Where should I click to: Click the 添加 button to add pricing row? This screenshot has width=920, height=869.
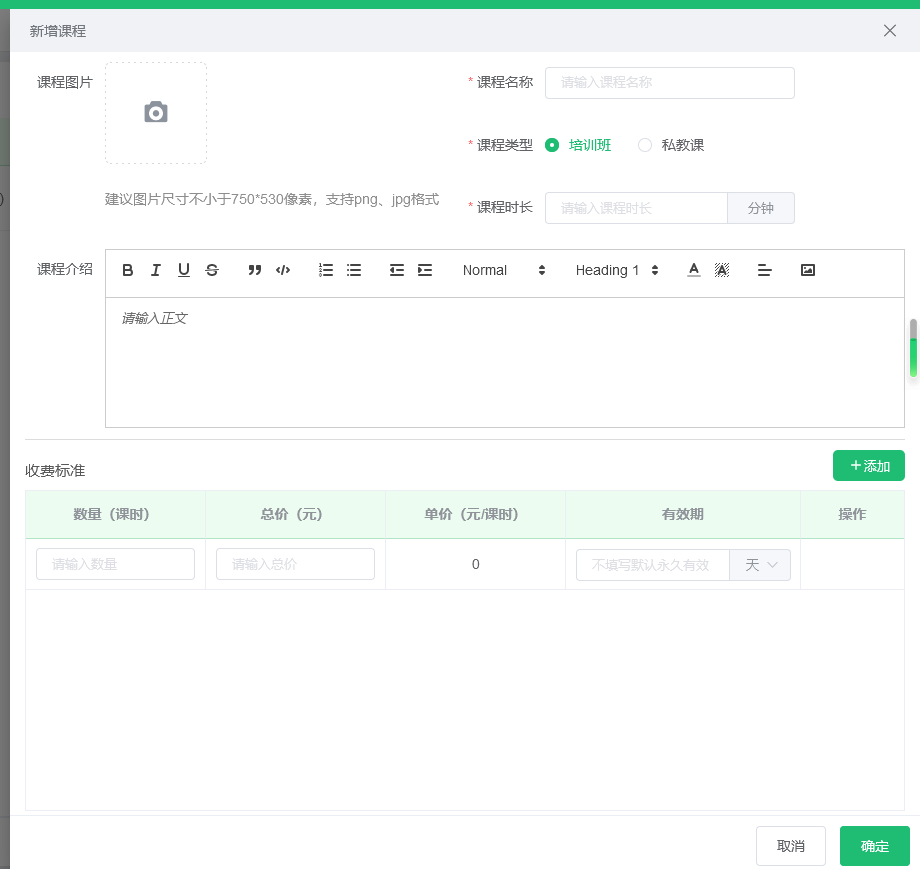click(x=868, y=466)
